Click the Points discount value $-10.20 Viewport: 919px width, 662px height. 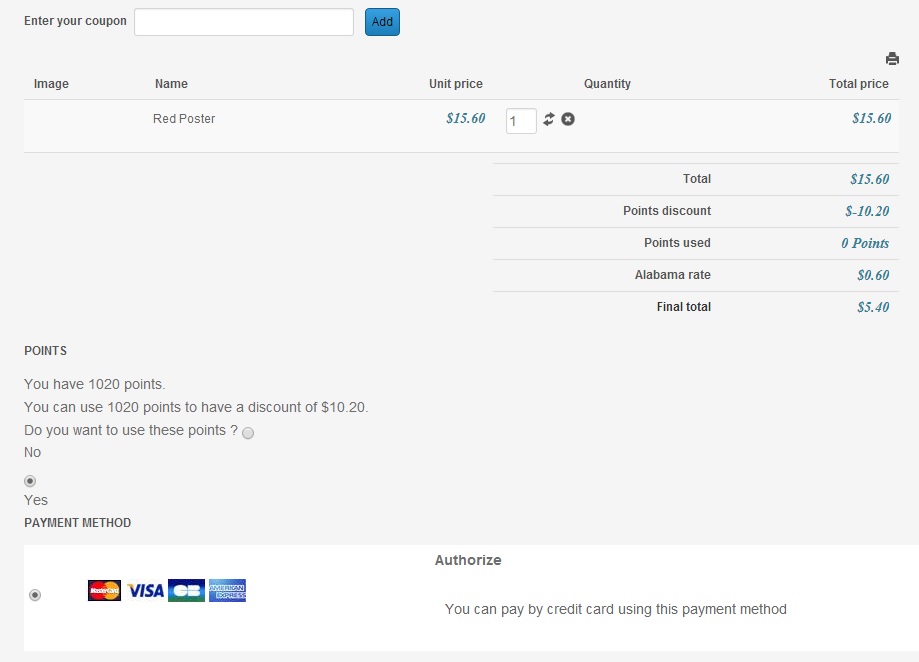point(867,211)
